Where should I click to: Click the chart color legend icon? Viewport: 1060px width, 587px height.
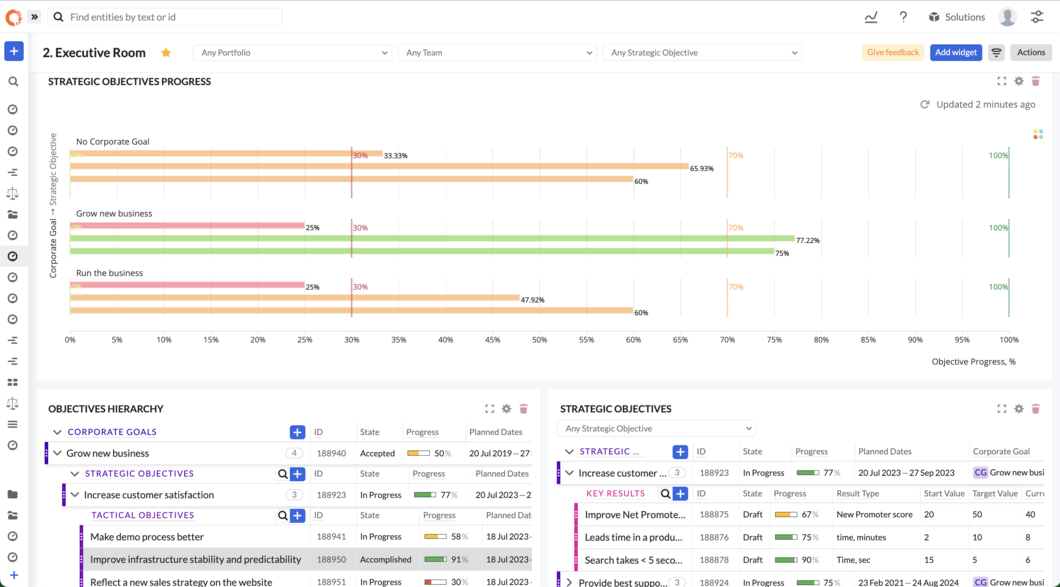[x=1038, y=134]
